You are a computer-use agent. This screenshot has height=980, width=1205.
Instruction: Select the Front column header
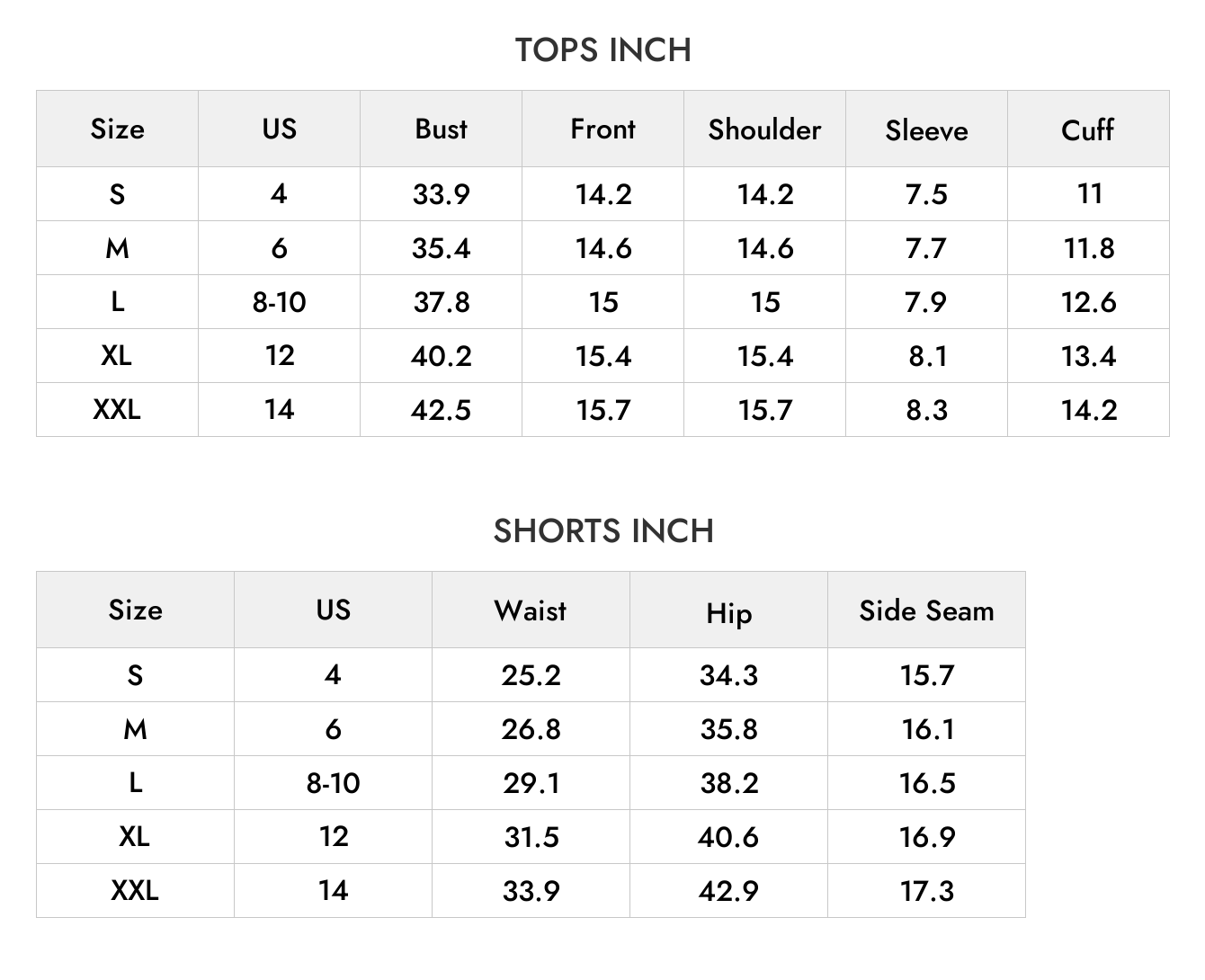[602, 129]
